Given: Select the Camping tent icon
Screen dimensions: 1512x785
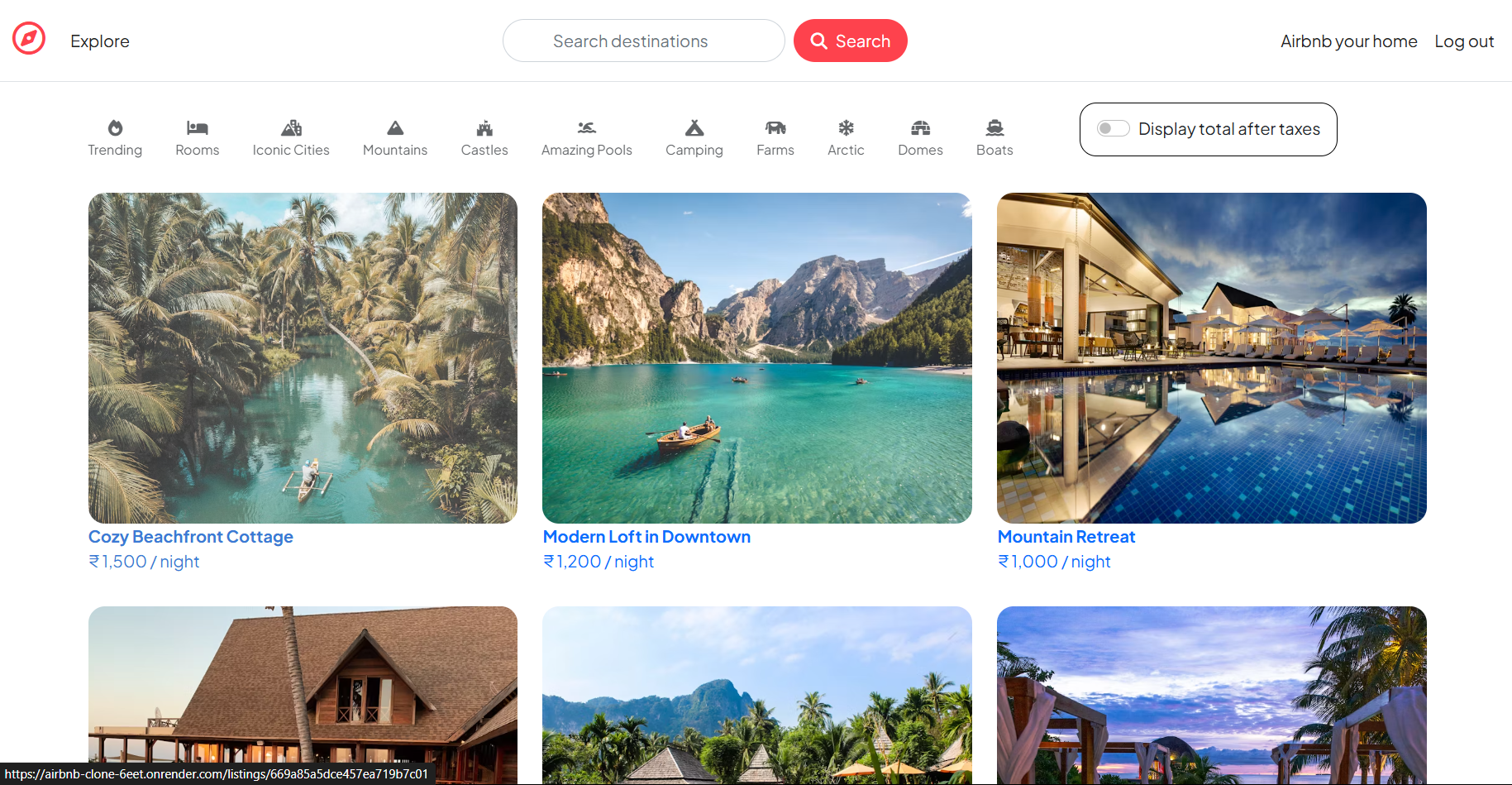Looking at the screenshot, I should tap(694, 127).
